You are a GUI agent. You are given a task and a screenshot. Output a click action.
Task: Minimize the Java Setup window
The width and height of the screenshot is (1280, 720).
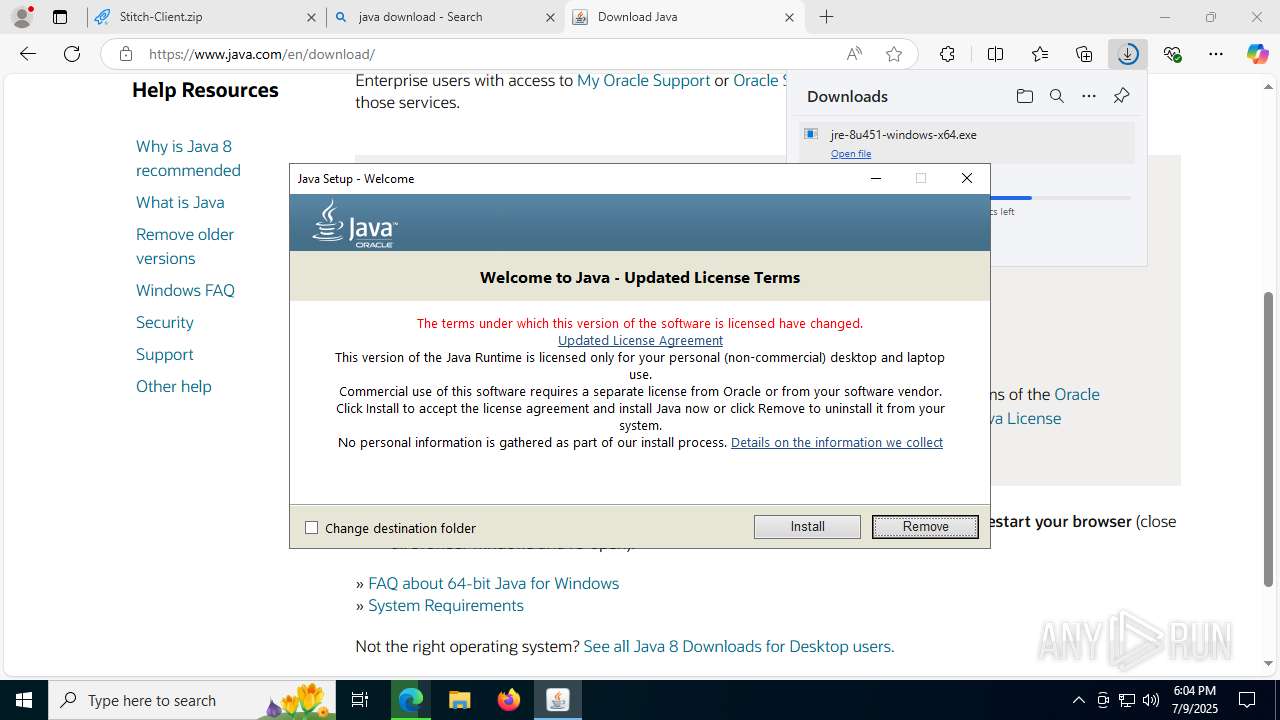tap(876, 178)
